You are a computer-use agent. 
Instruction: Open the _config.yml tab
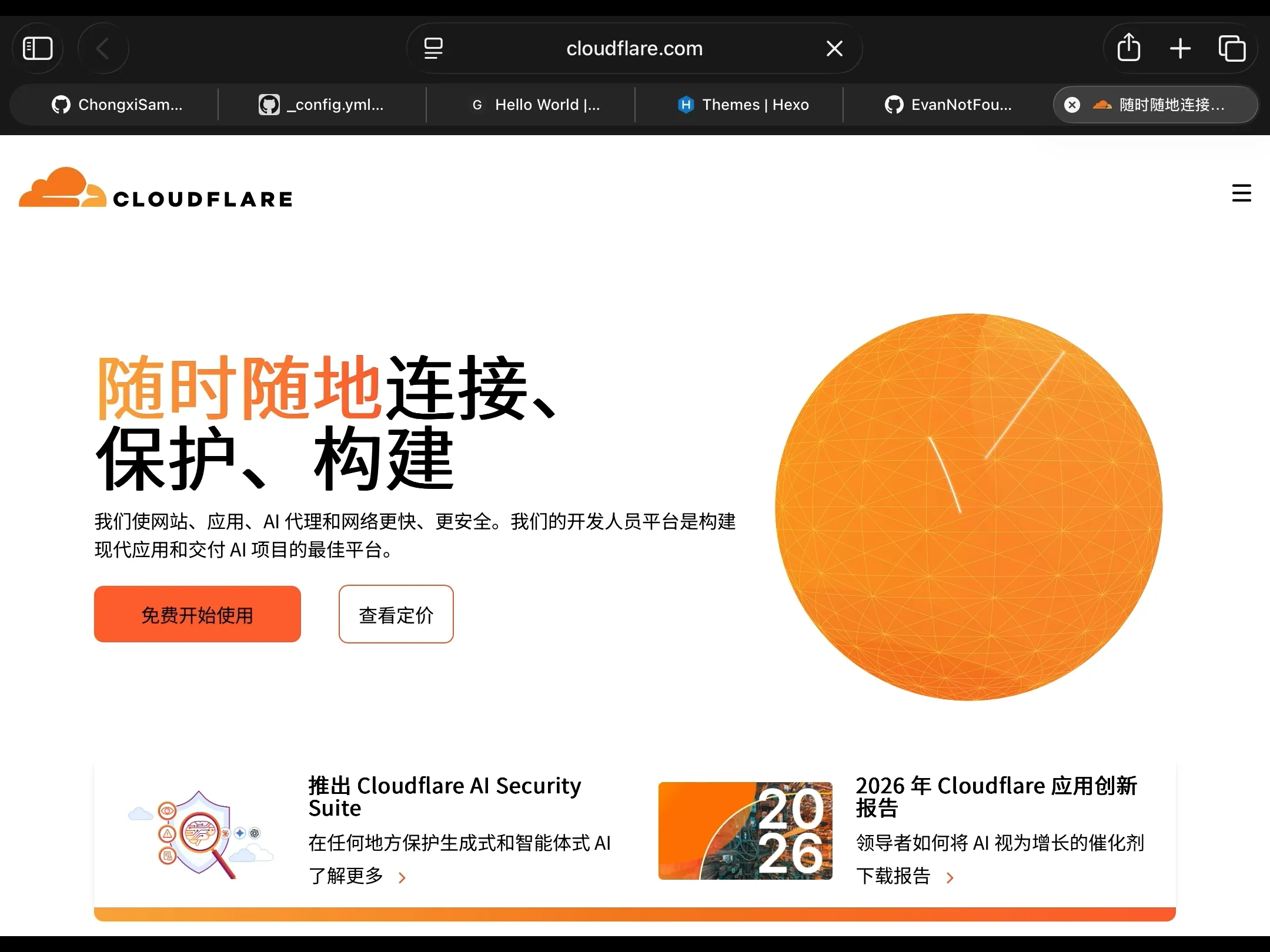[x=322, y=104]
